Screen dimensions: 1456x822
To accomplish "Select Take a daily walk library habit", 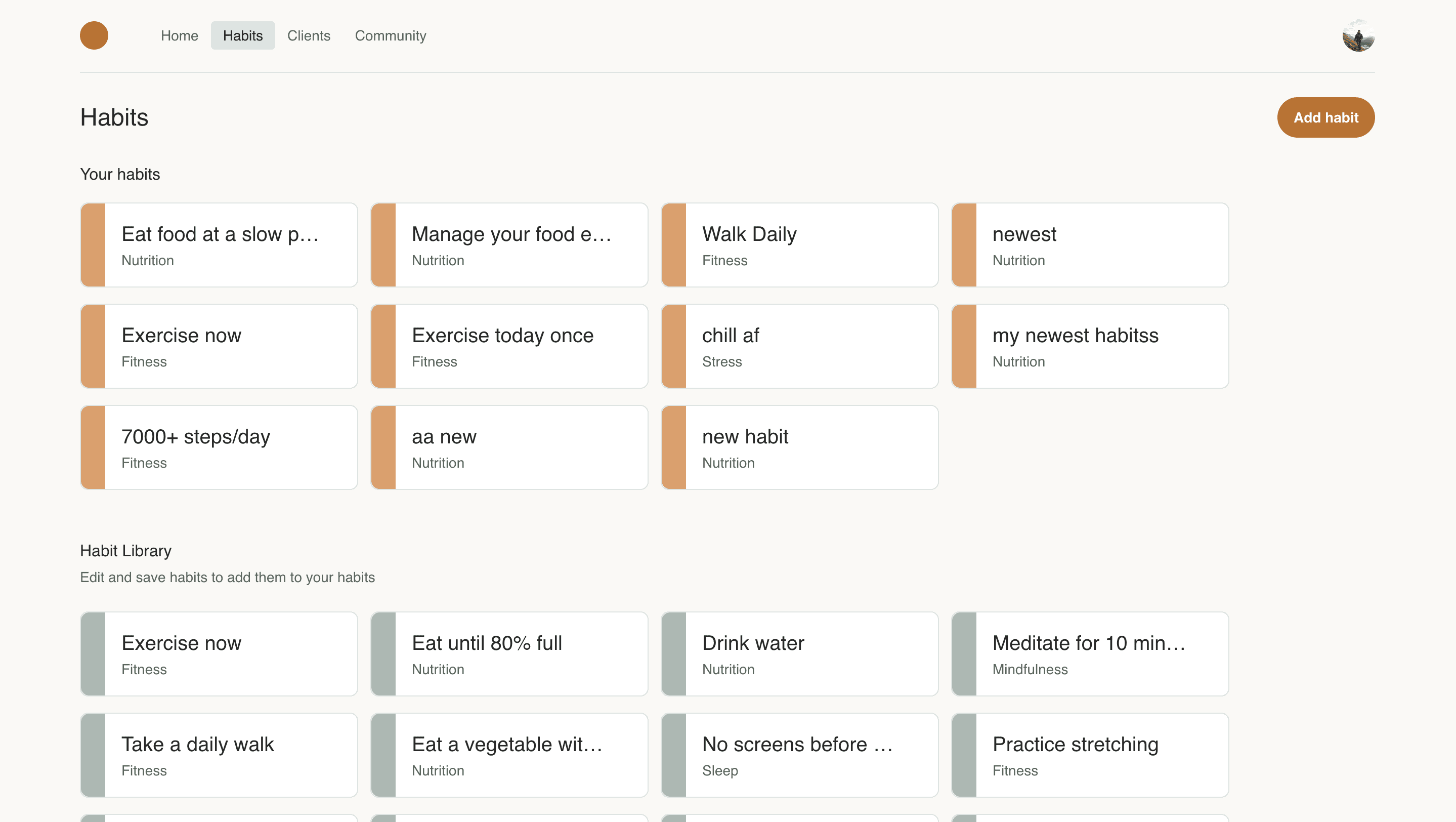I will click(x=219, y=755).
